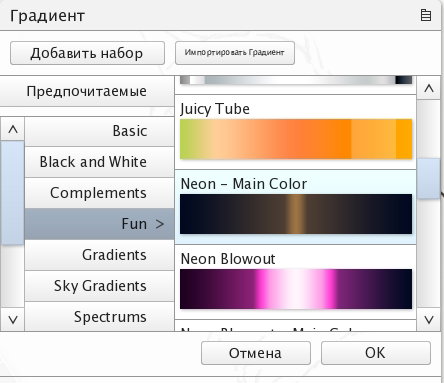
Task: Click the gradient list scroll down arrow
Action: [429, 320]
